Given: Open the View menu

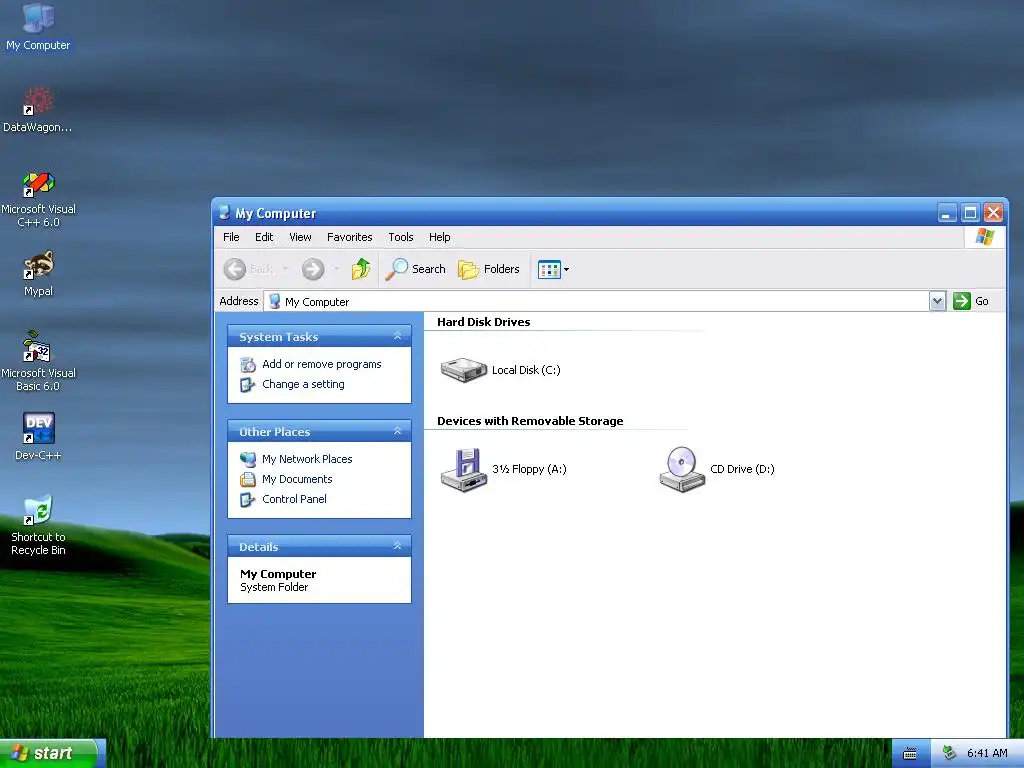Looking at the screenshot, I should [300, 237].
